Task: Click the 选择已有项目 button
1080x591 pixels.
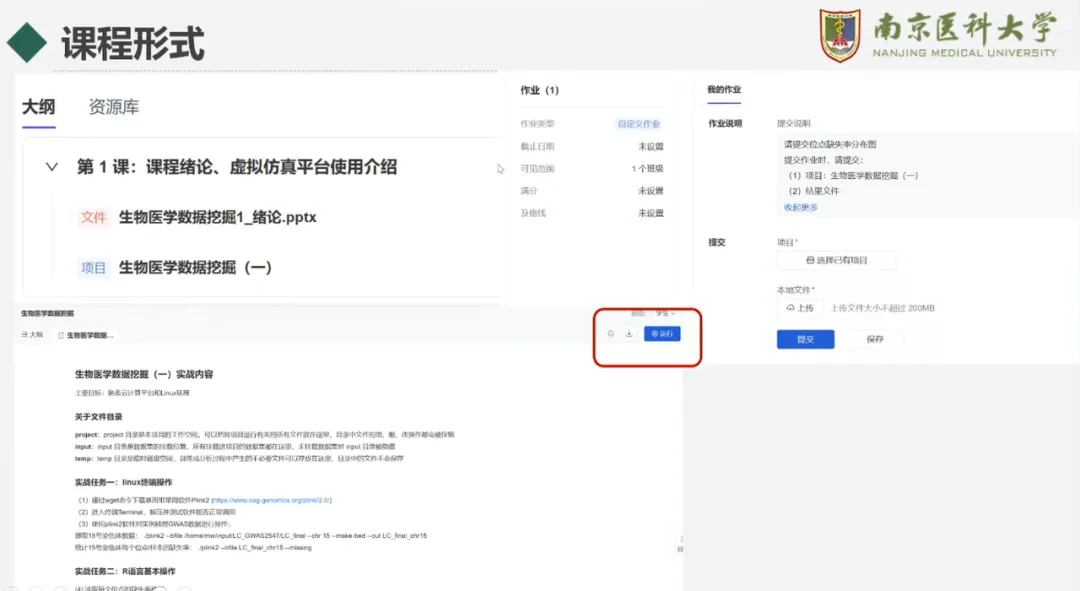Action: [837, 260]
